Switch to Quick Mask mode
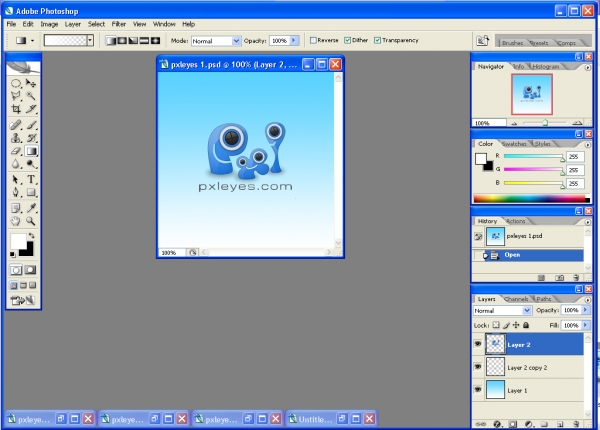 point(31,270)
